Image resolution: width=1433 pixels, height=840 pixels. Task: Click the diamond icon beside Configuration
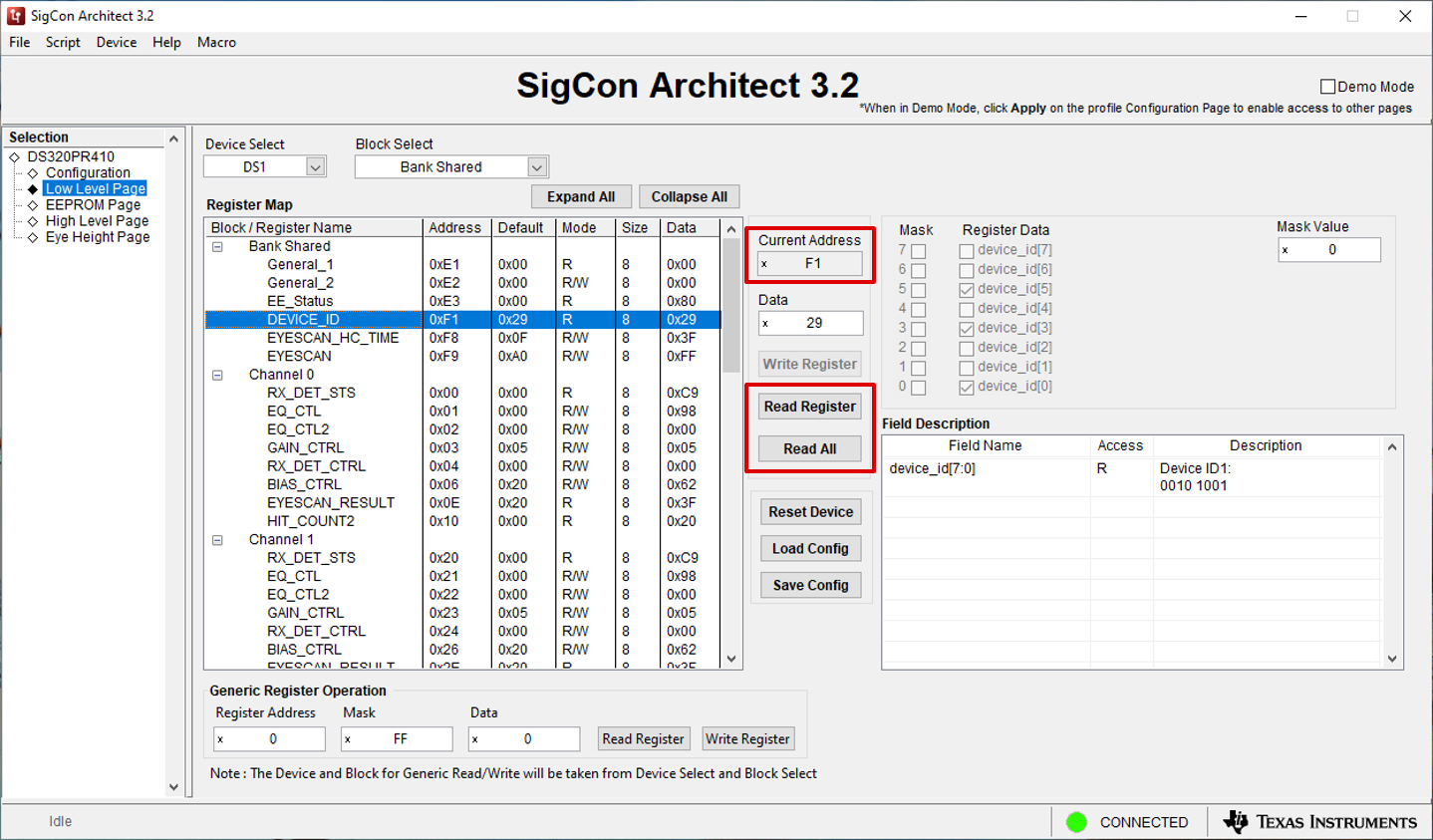click(33, 173)
